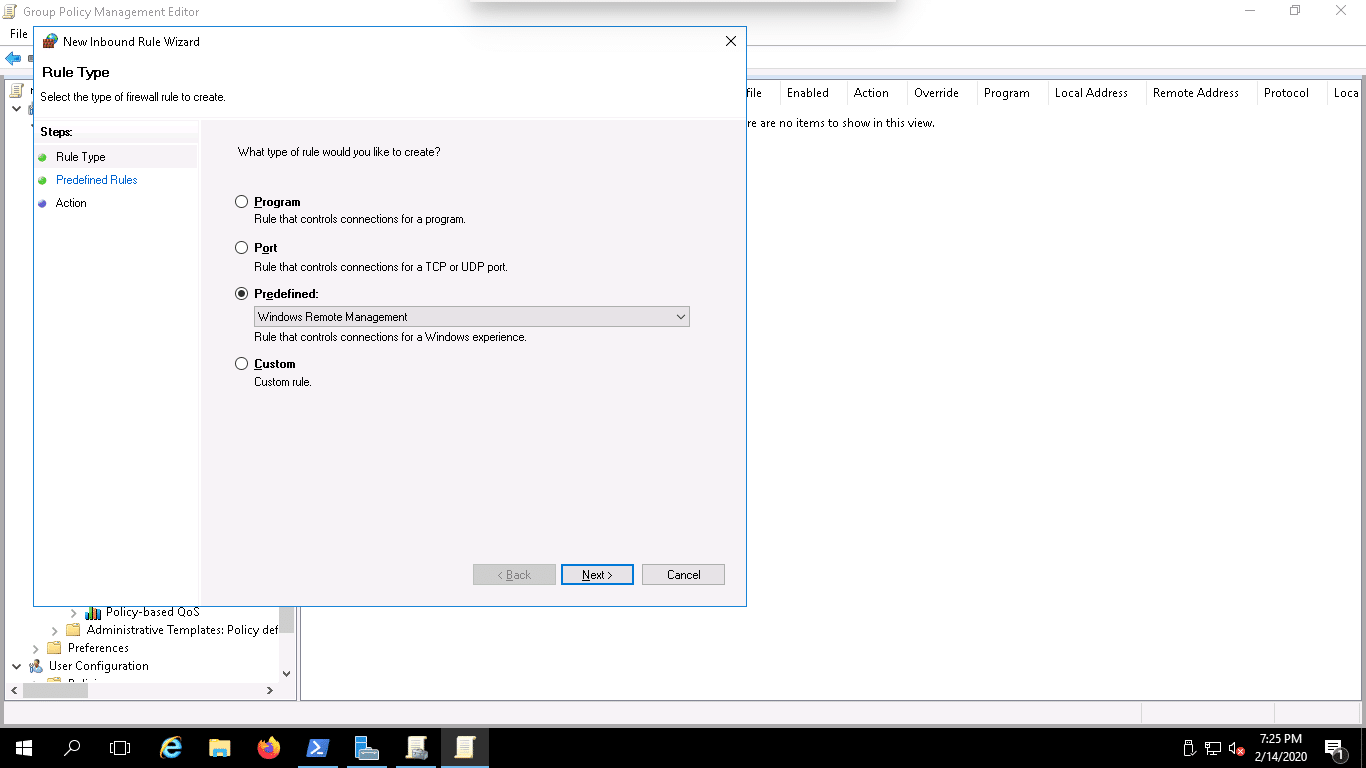Restore down the Group Policy Management Editor window

(x=1296, y=11)
